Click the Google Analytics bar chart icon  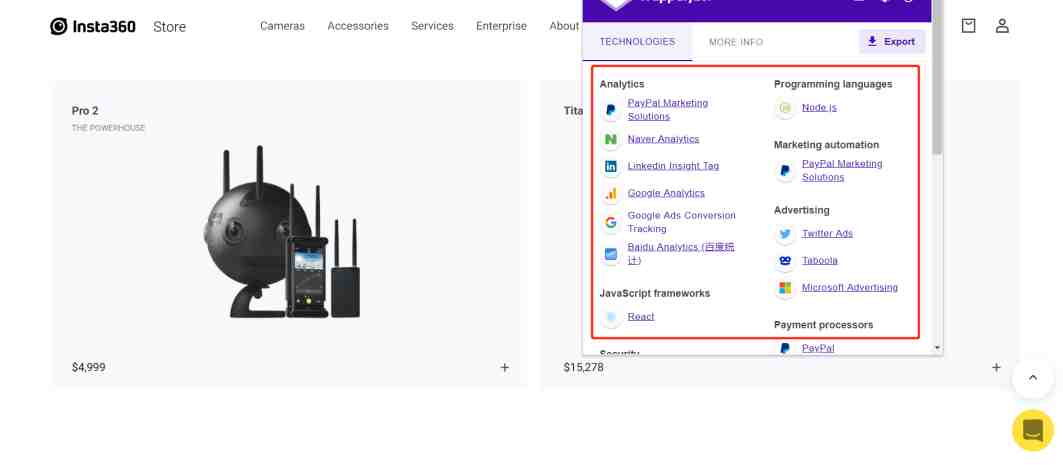pyautogui.click(x=611, y=193)
